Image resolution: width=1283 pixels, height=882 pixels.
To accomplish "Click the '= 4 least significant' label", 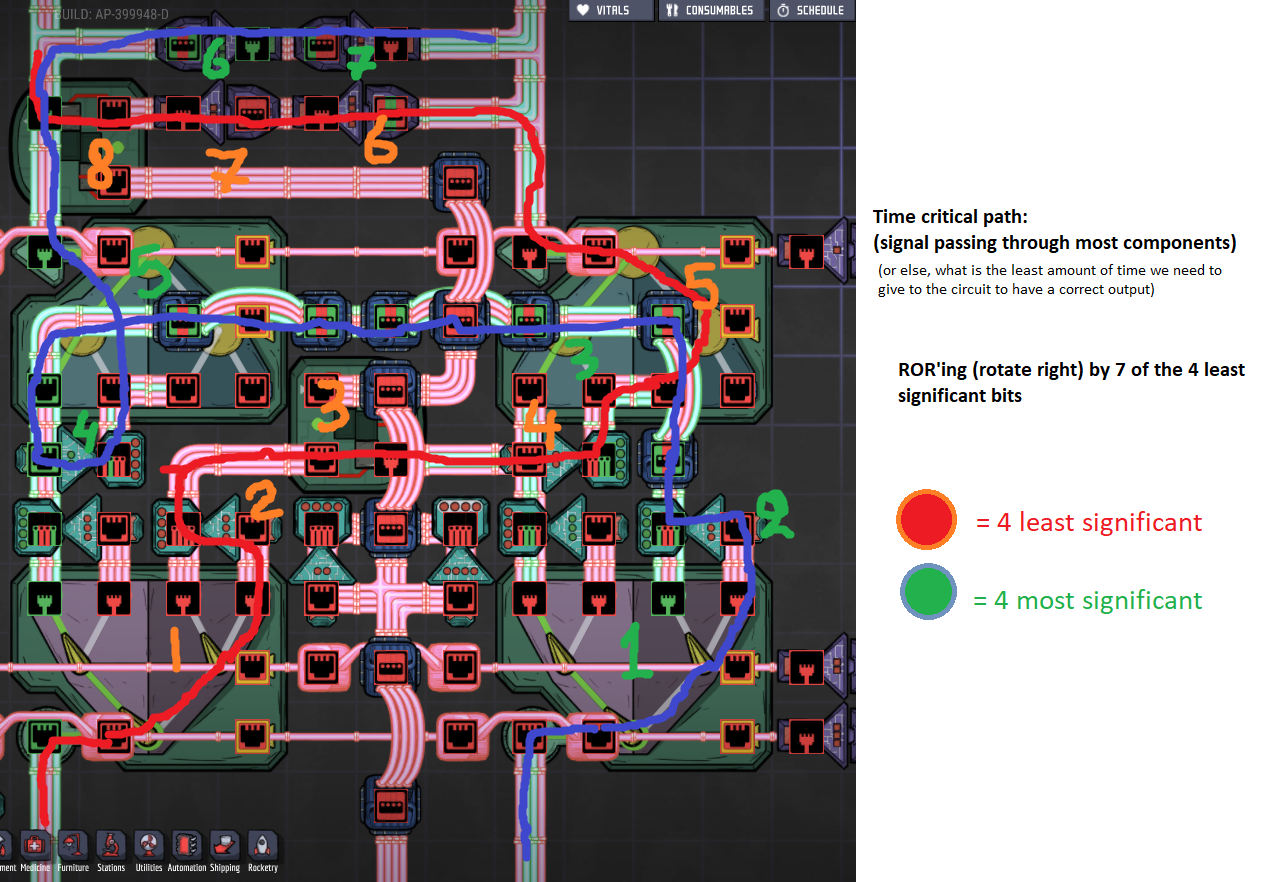I will coord(1089,522).
